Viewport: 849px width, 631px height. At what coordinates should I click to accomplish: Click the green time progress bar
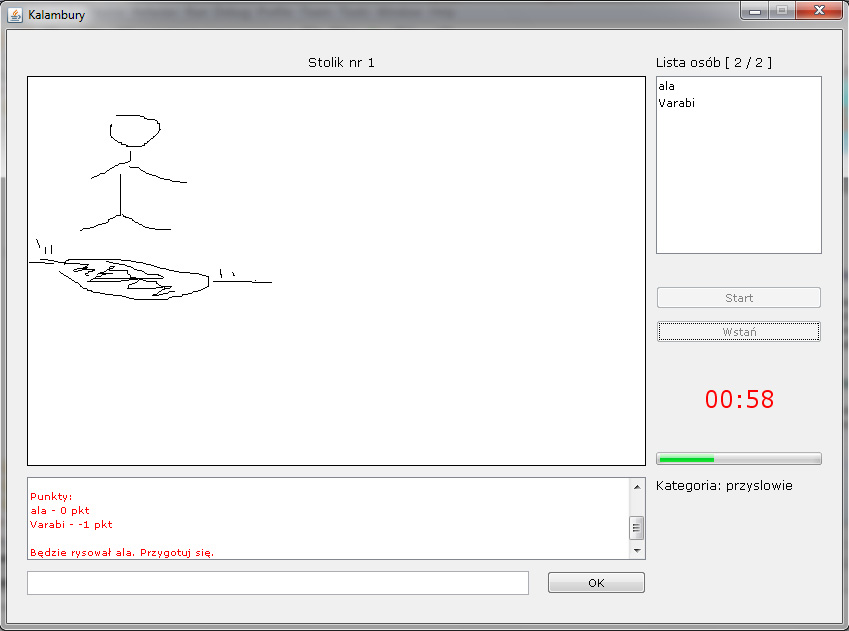coord(738,459)
